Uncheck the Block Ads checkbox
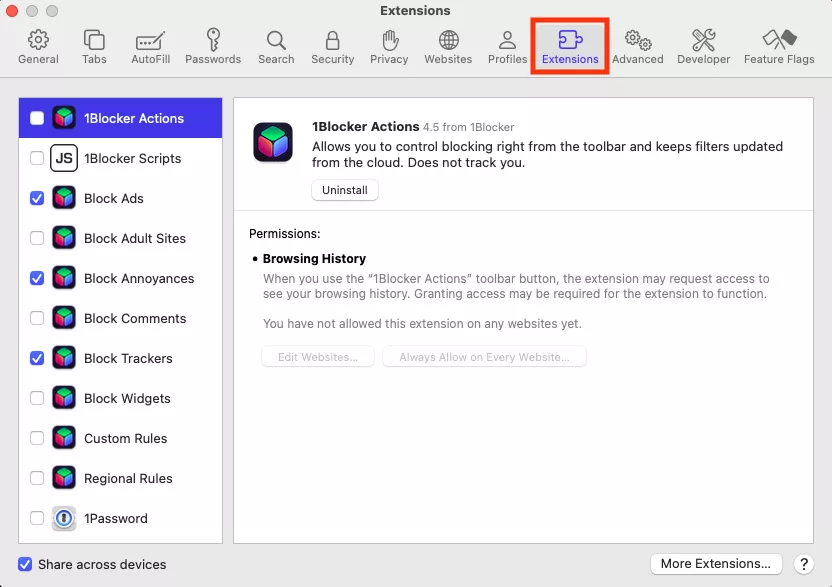832x587 pixels. 37,198
